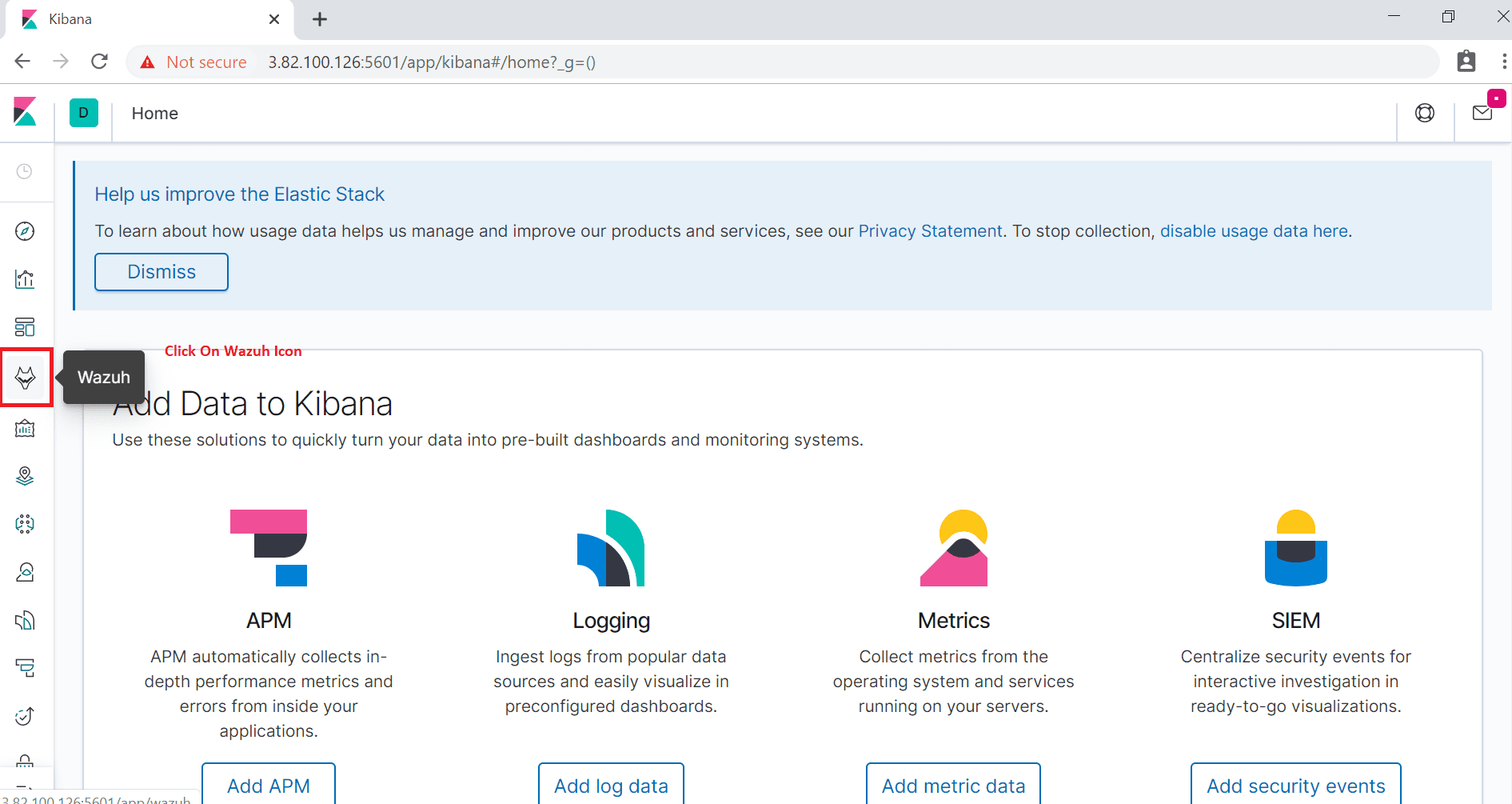Click the APM logo graphic
This screenshot has width=1512, height=804.
(269, 548)
